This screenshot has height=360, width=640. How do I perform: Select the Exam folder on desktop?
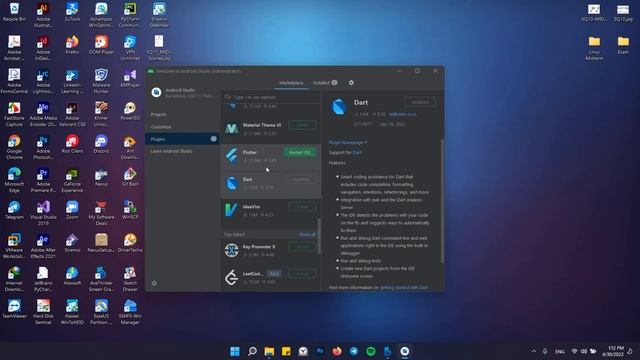point(623,45)
